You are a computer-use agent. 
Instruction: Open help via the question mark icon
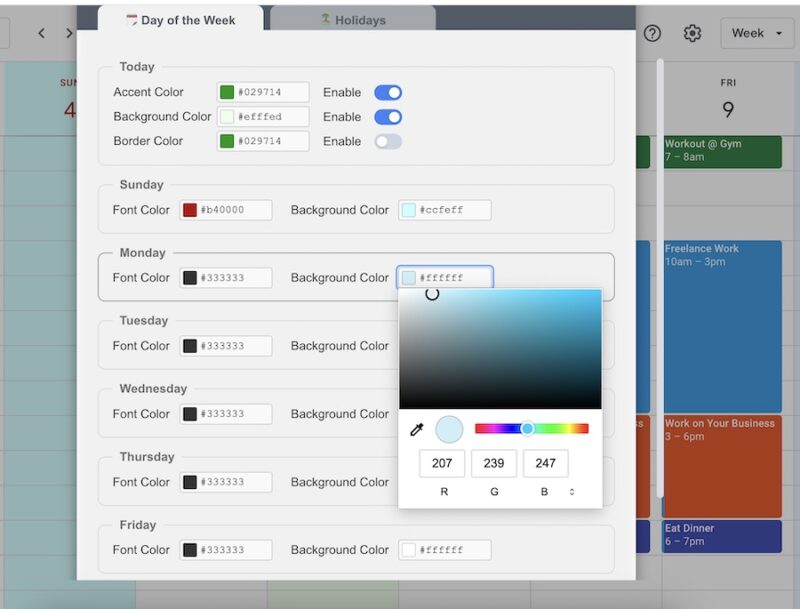(x=653, y=33)
